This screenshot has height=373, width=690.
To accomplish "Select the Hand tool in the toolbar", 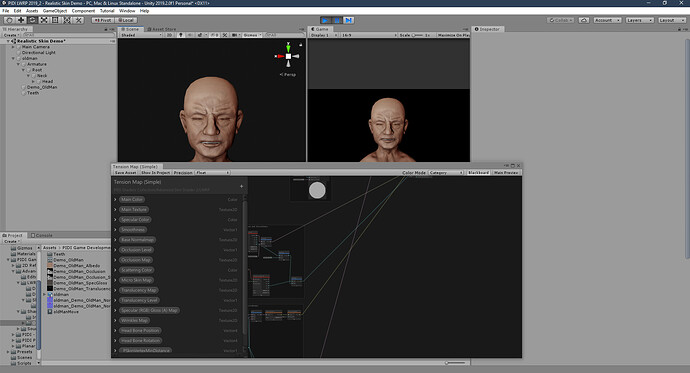I will point(9,20).
